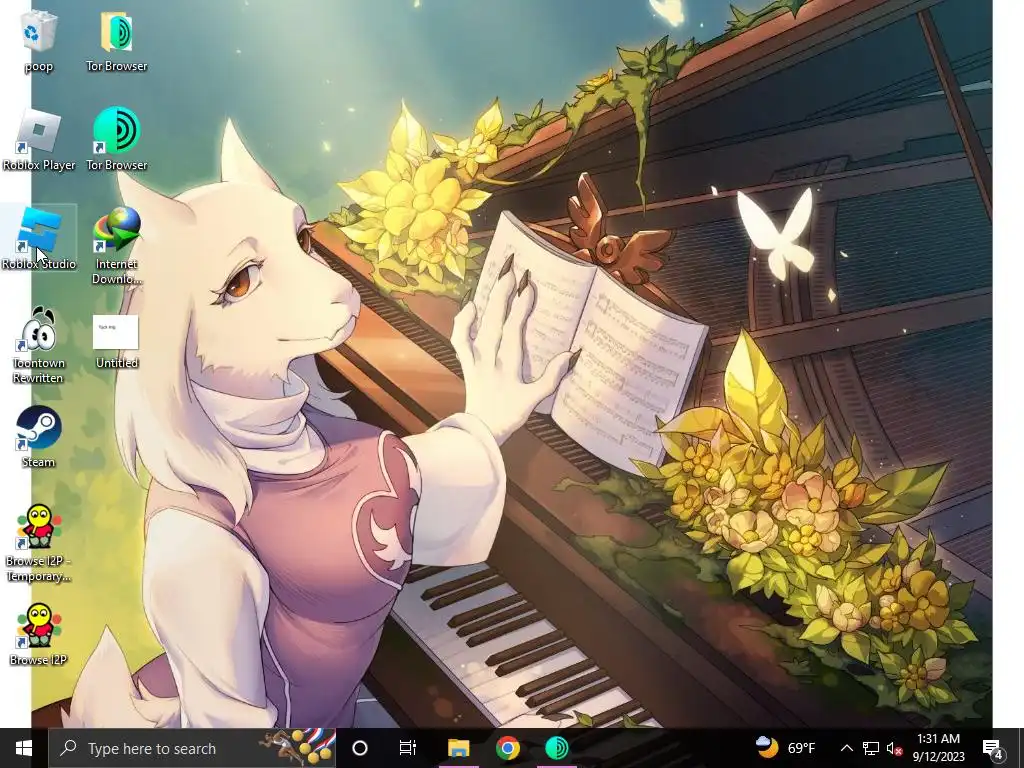Open Google Chrome from the taskbar
This screenshot has width=1024, height=768.
(507, 748)
